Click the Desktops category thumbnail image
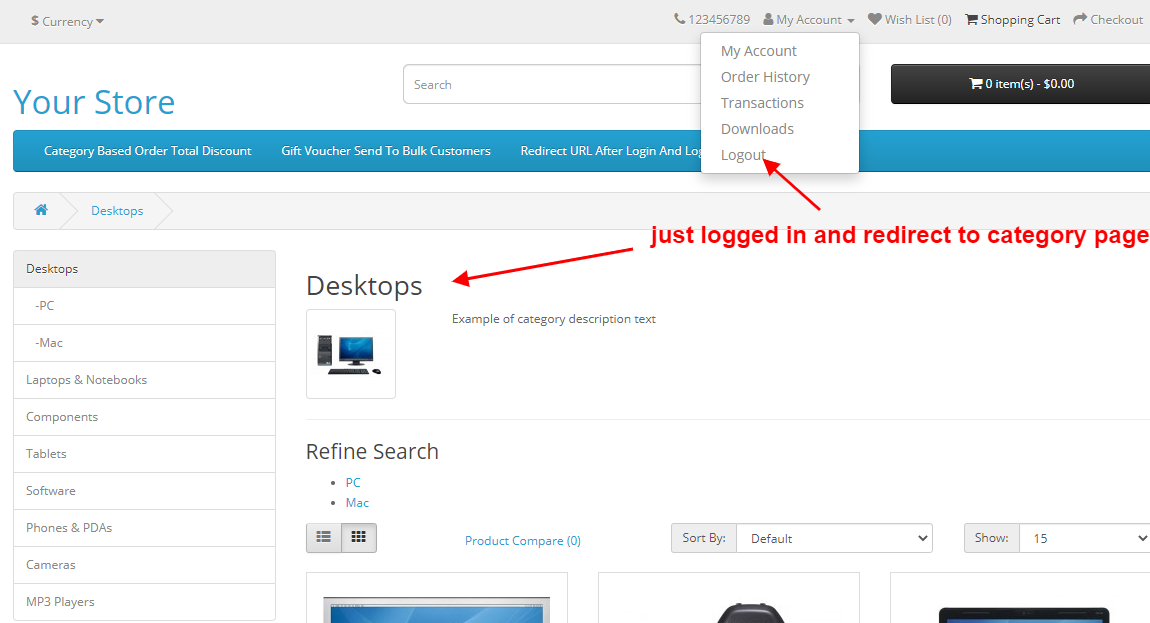1150x623 pixels. tap(351, 354)
